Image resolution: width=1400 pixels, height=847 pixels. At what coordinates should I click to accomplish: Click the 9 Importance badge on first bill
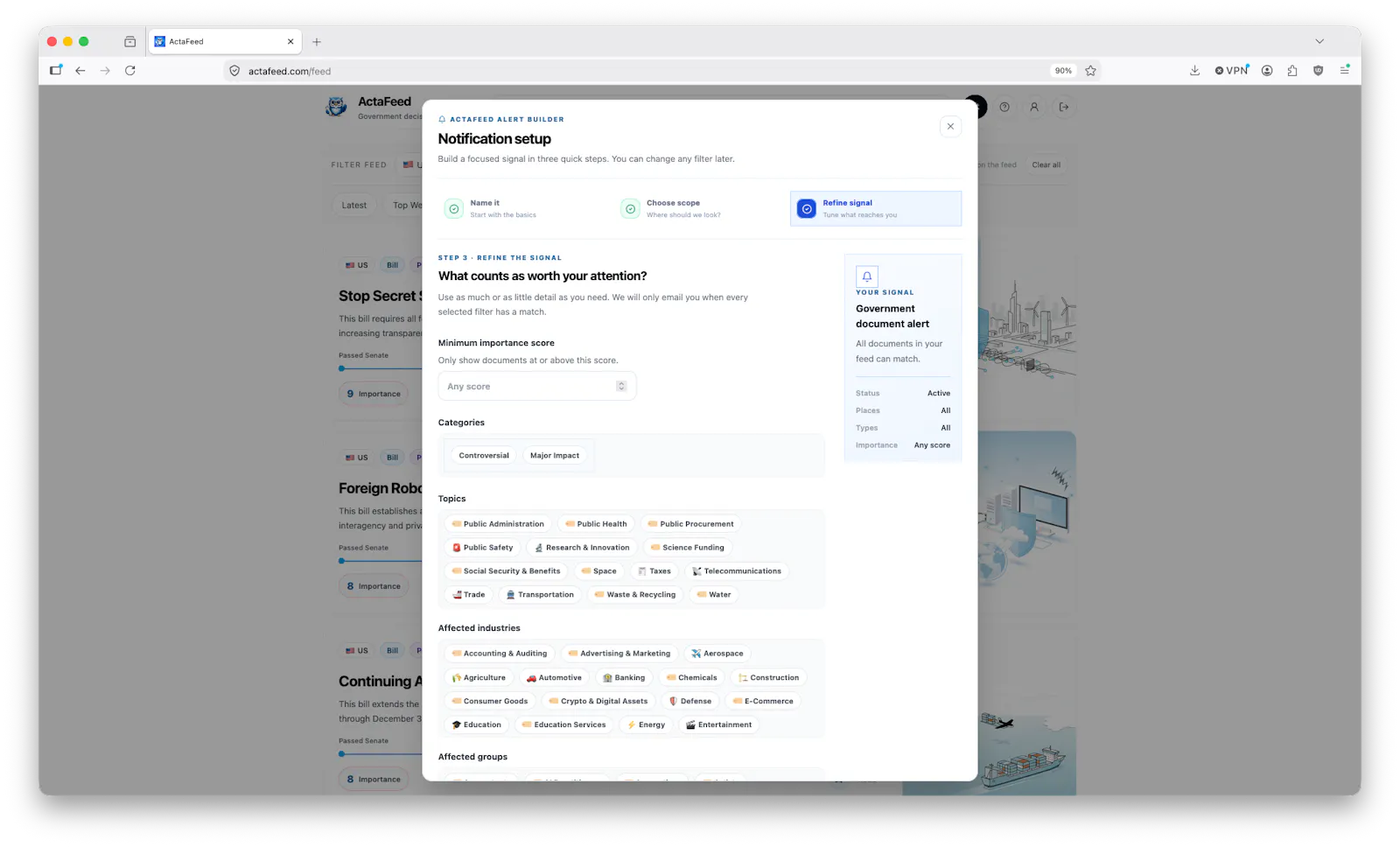point(374,394)
